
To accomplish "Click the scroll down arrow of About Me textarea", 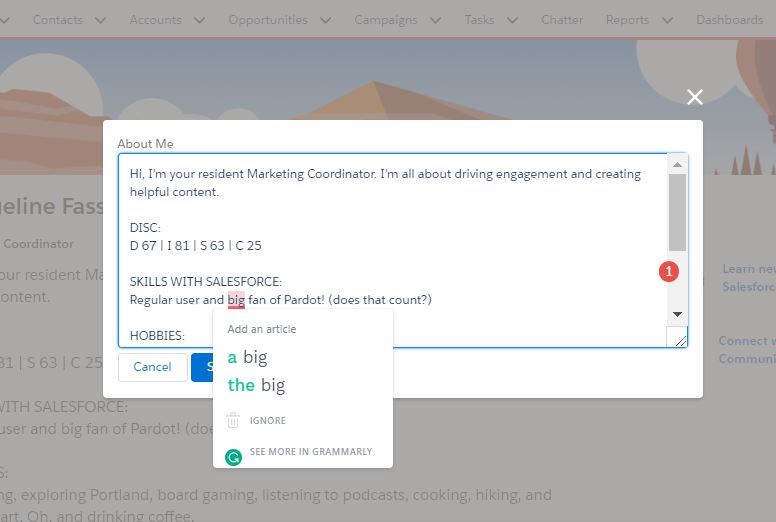I will 678,314.
